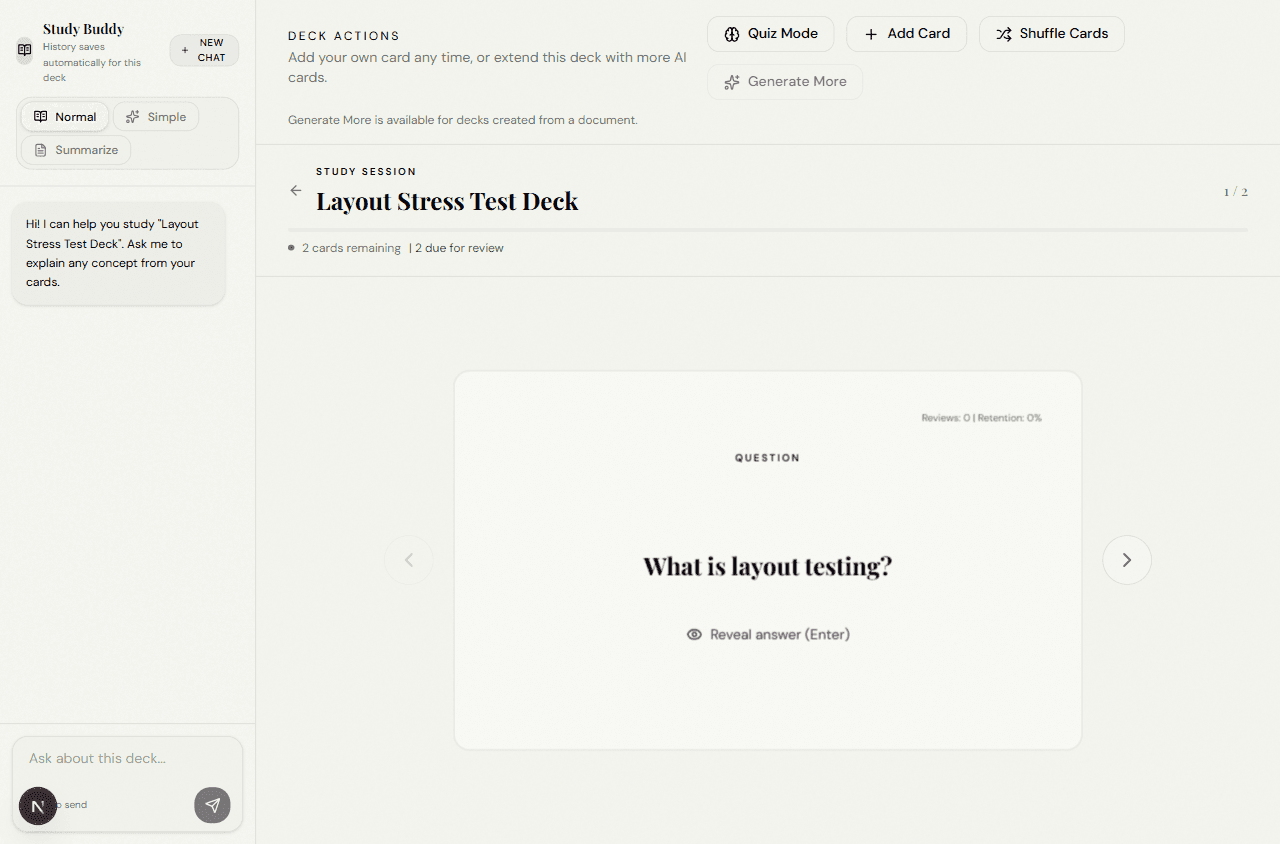Click the Study Buddy greeting chat message
Image resolution: width=1280 pixels, height=844 pixels.
click(118, 253)
